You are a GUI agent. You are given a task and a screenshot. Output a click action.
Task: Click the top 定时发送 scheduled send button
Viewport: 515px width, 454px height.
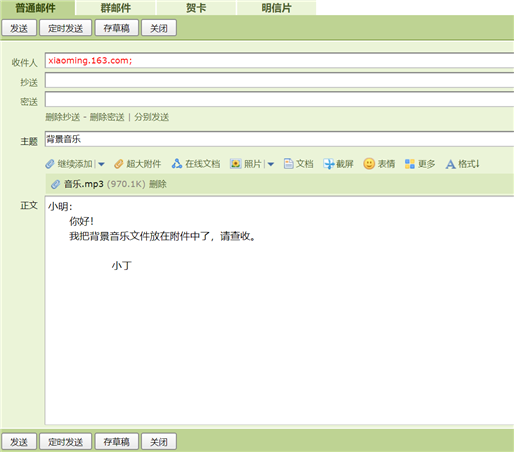(x=65, y=28)
